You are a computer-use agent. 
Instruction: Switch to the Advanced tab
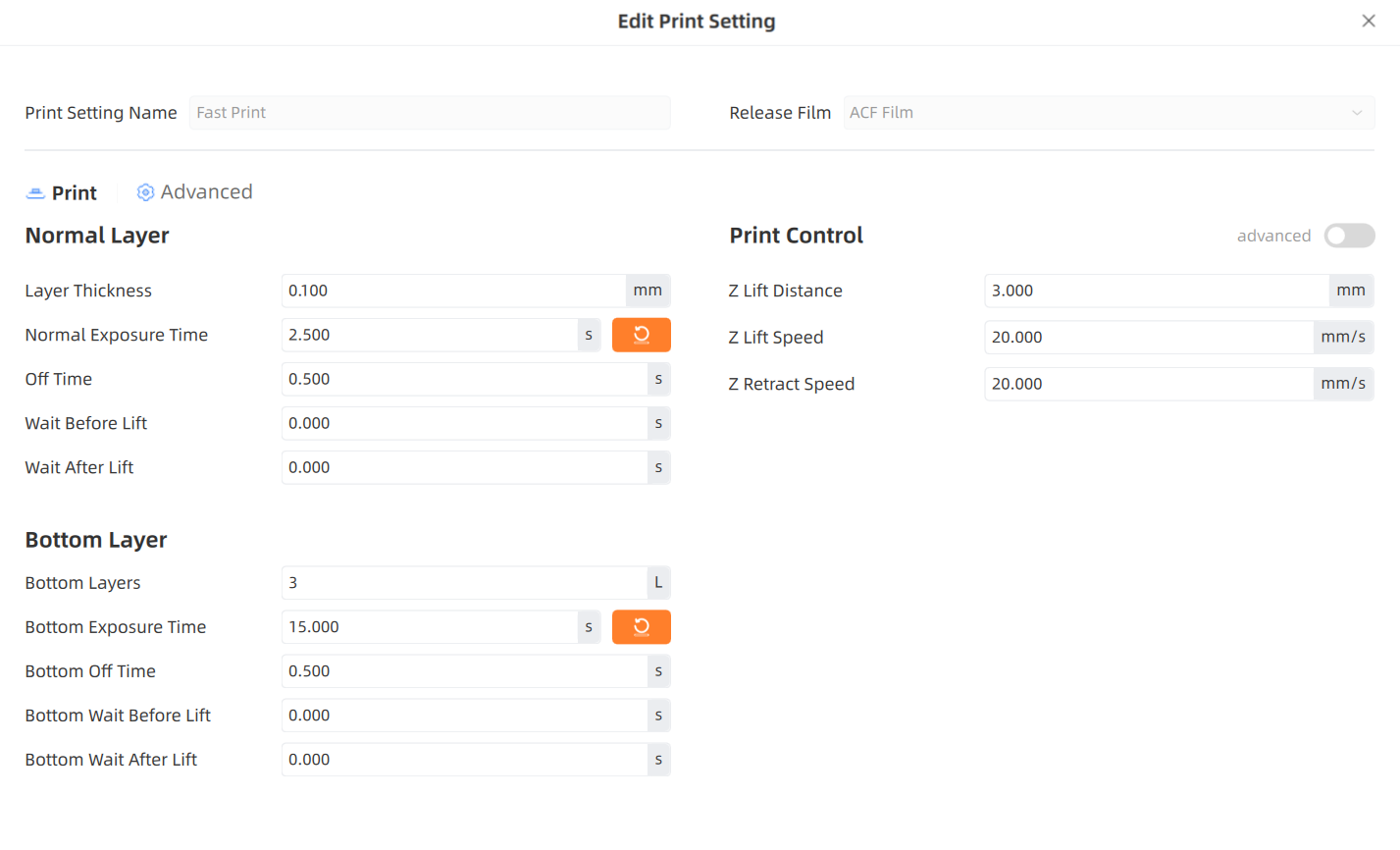point(194,192)
